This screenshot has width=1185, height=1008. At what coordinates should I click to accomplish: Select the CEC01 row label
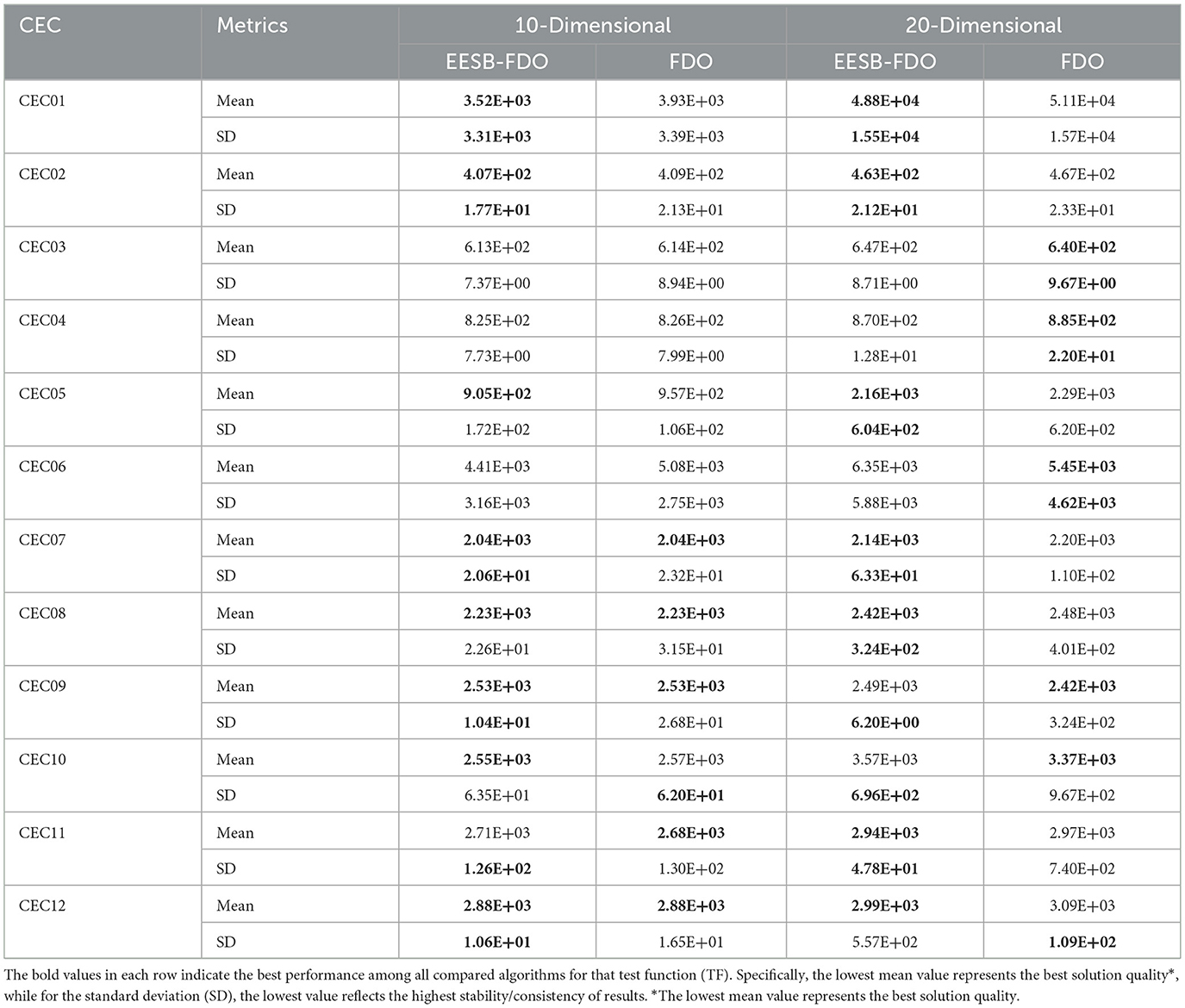42,101
